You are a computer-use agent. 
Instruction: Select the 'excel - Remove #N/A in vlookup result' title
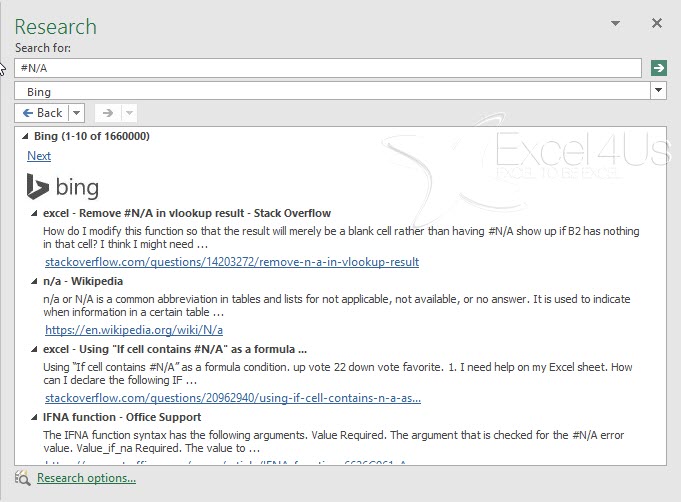(187, 213)
